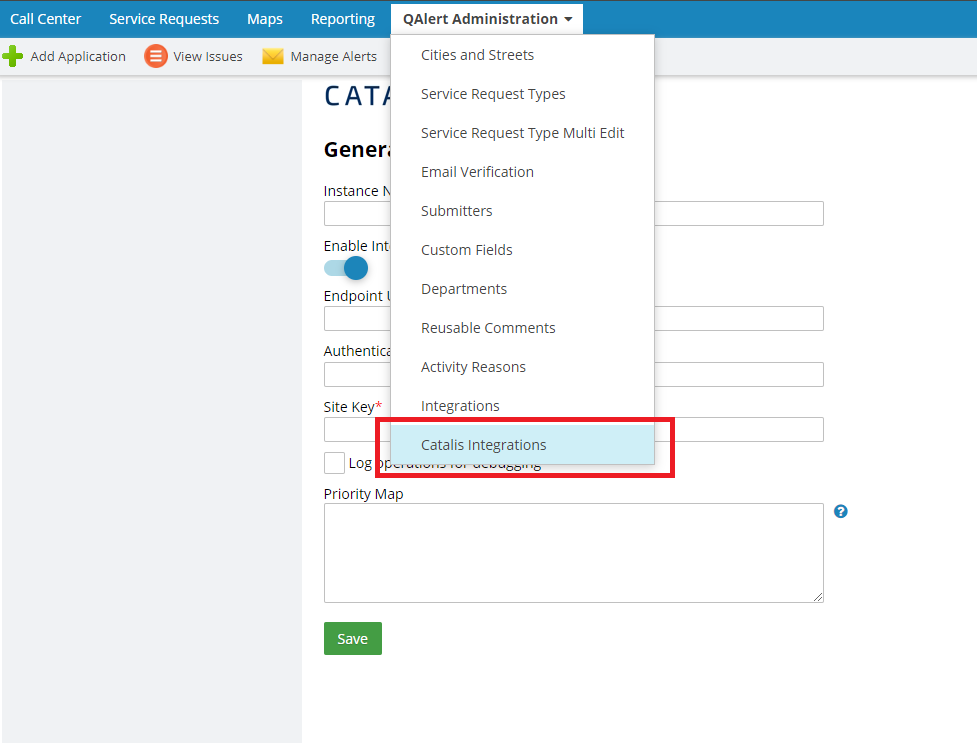Toggle the Enable Integration switch
The width and height of the screenshot is (977, 743).
click(346, 268)
